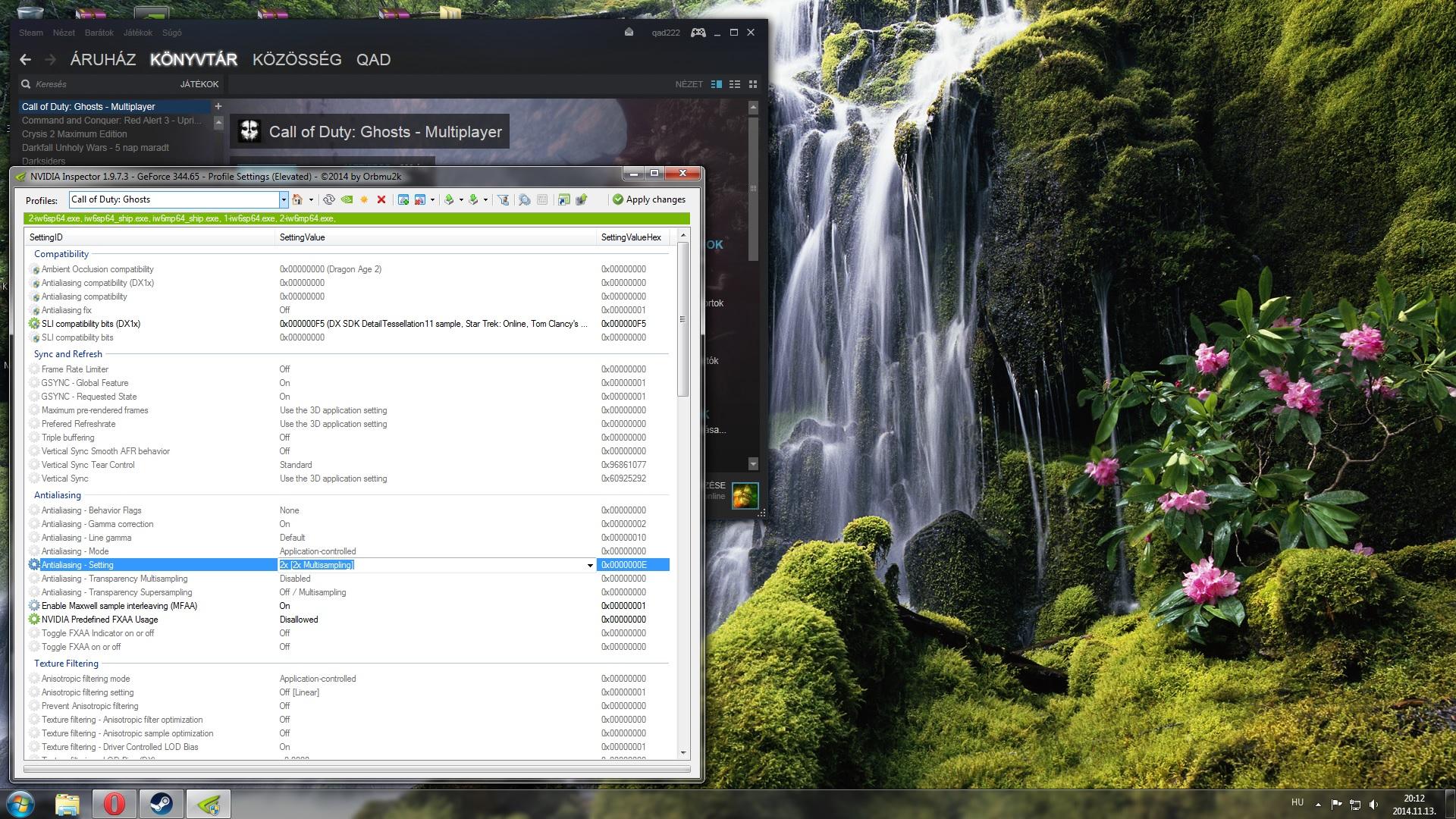Switch Steam library to detail view icon
This screenshot has height=819, width=1456.
point(717,84)
